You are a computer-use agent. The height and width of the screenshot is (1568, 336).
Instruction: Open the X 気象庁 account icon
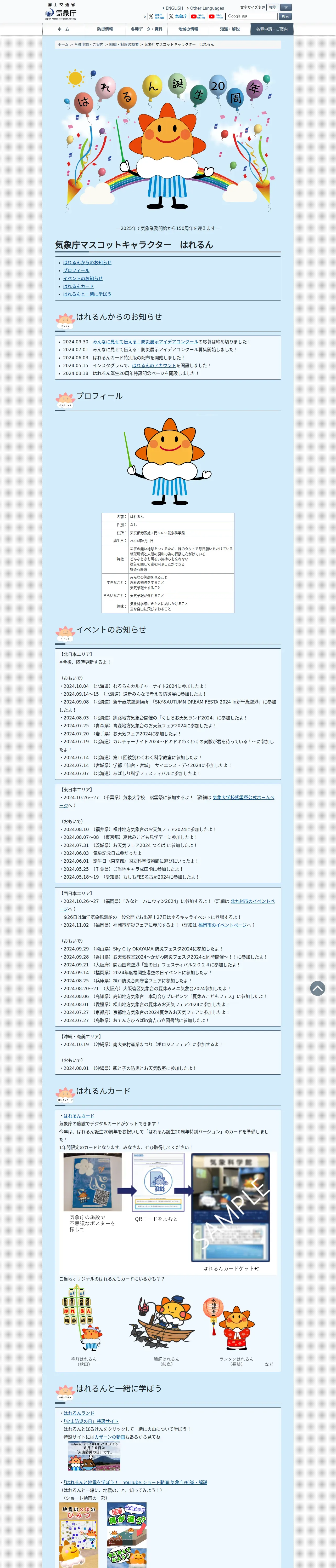click(178, 16)
